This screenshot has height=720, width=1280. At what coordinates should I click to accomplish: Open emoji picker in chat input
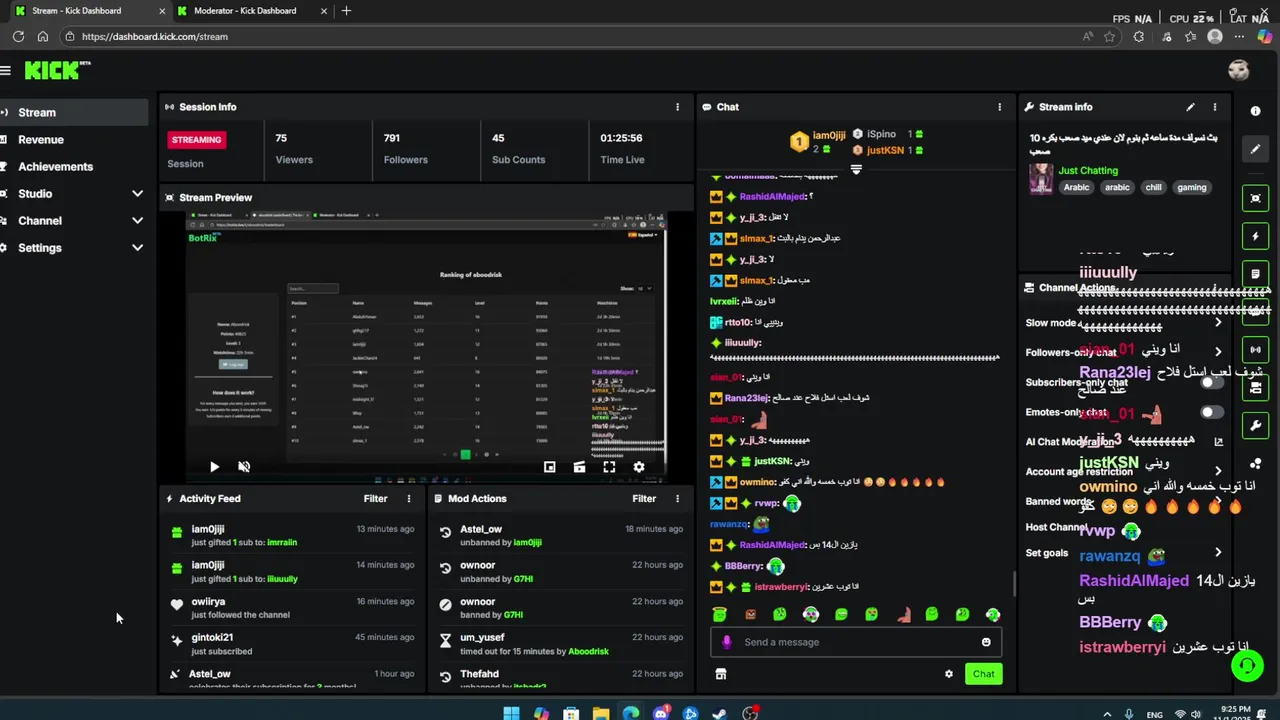986,642
